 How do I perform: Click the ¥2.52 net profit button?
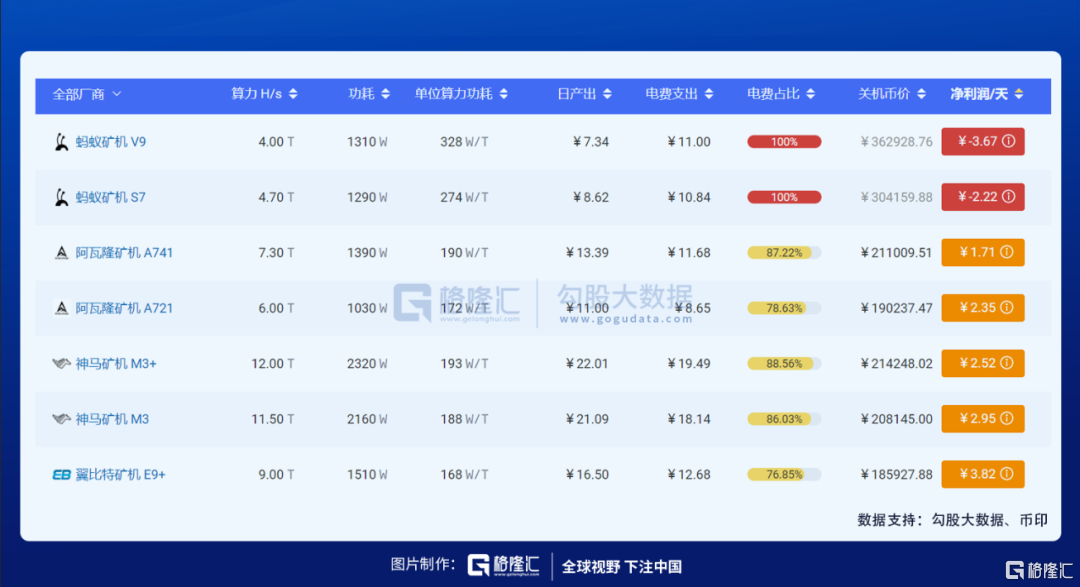pyautogui.click(x=983, y=363)
